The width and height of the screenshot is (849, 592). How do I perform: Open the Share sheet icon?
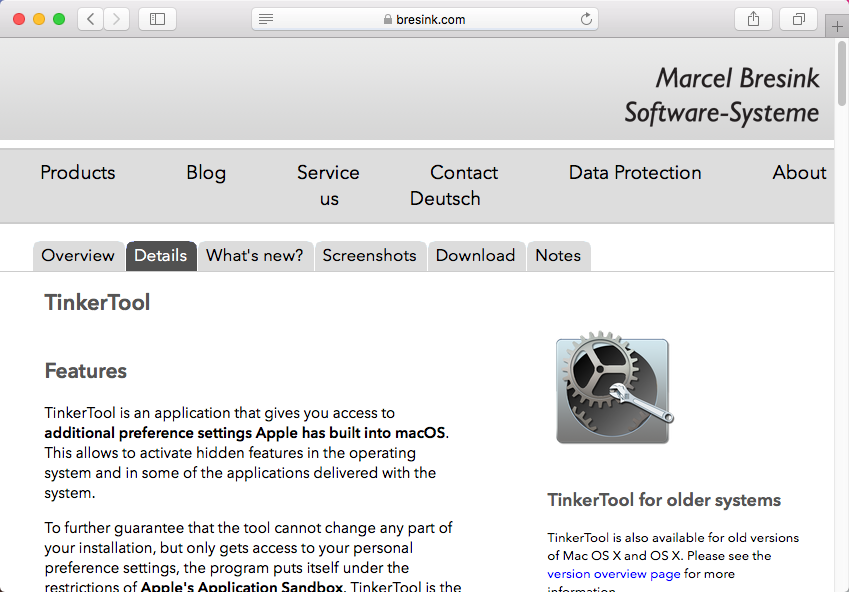pos(753,19)
